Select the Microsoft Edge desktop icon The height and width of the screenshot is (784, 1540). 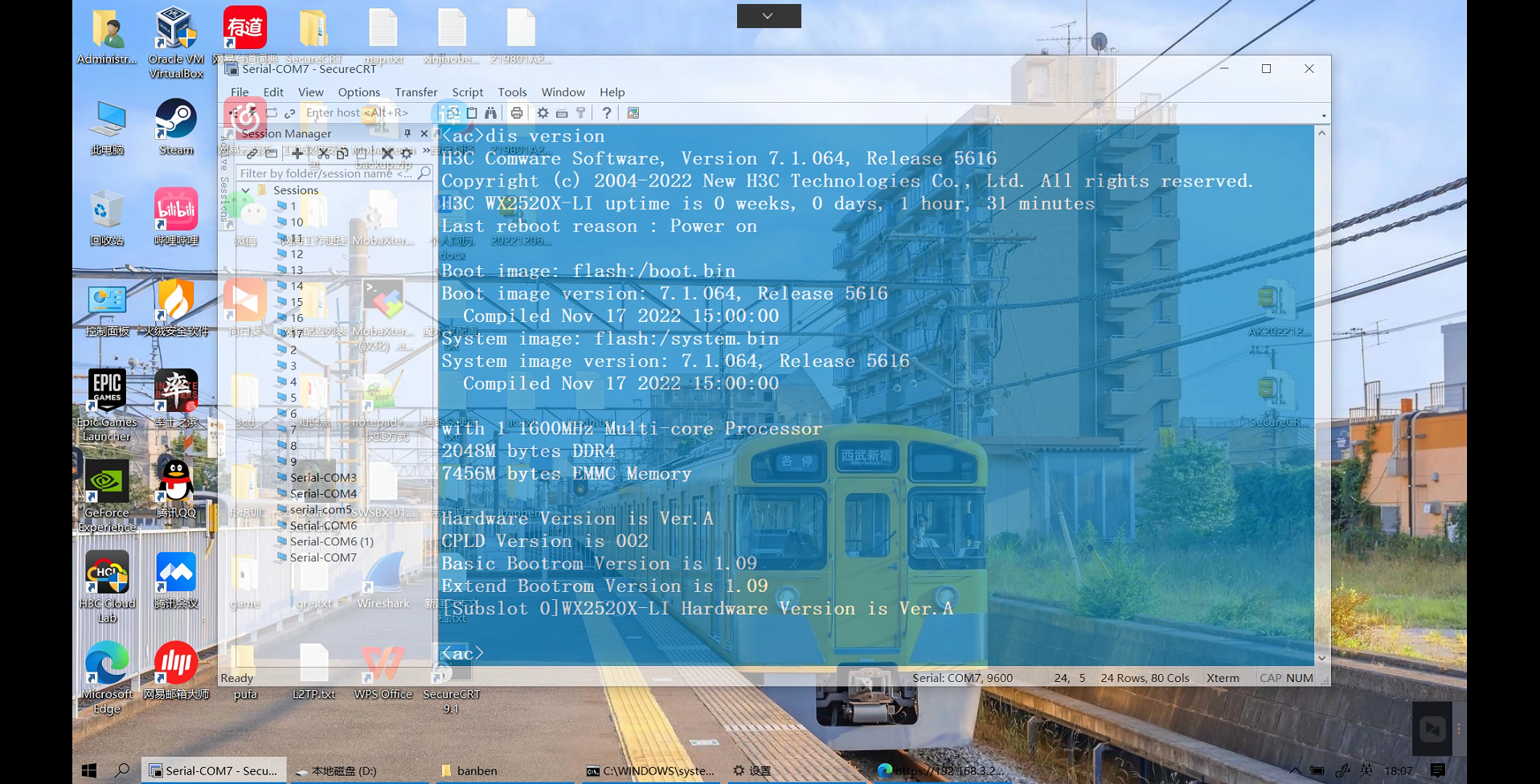pos(107,678)
